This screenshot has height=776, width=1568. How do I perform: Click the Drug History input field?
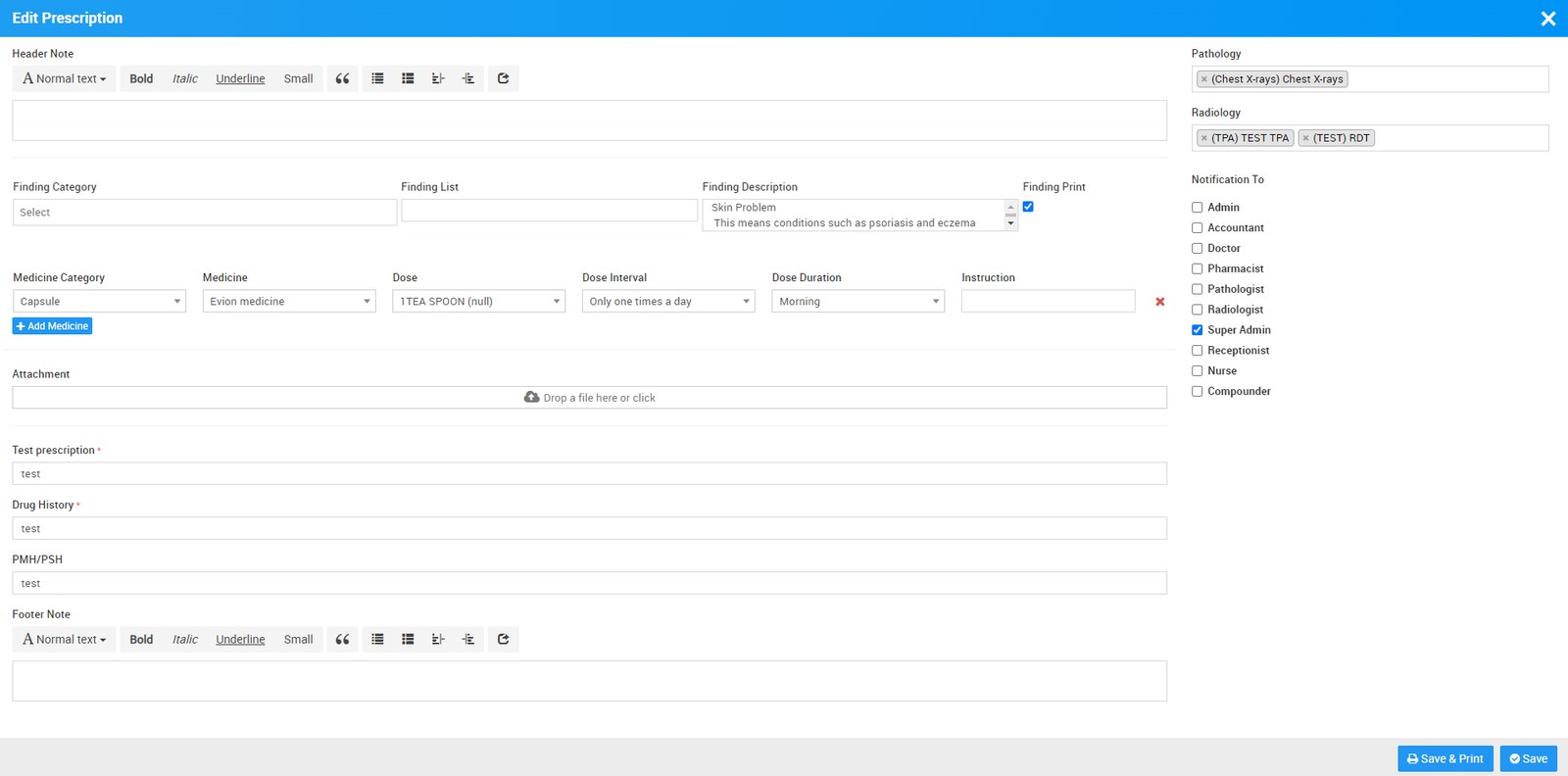point(589,529)
